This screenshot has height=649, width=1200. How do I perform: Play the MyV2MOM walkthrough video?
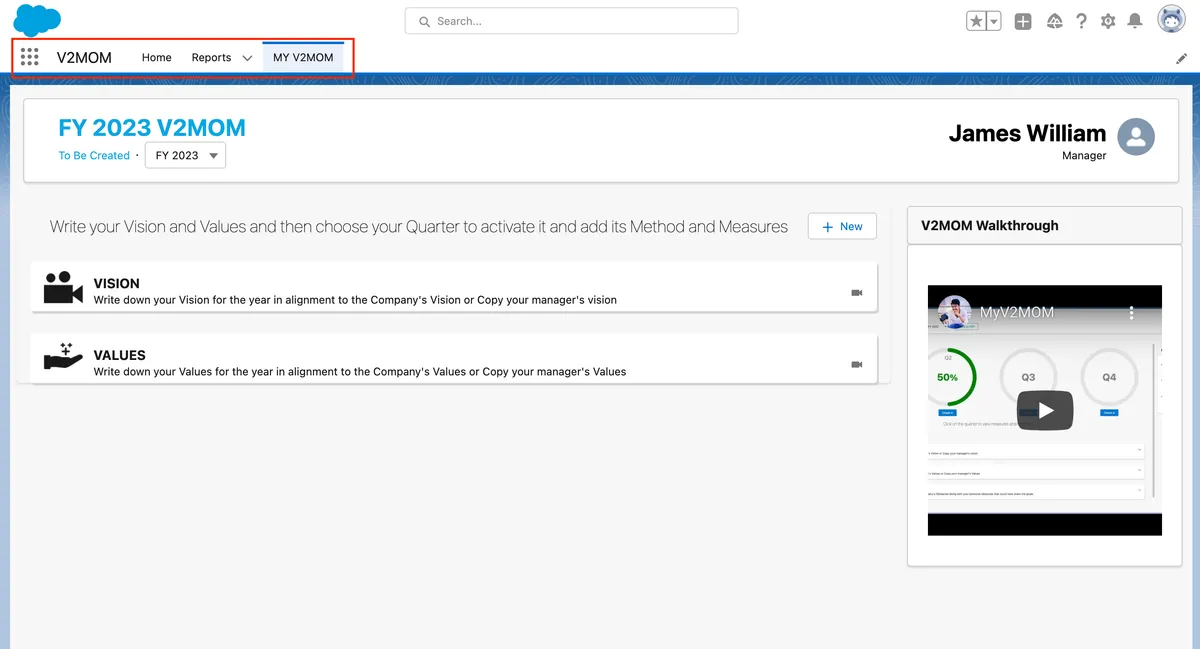[x=1045, y=410]
